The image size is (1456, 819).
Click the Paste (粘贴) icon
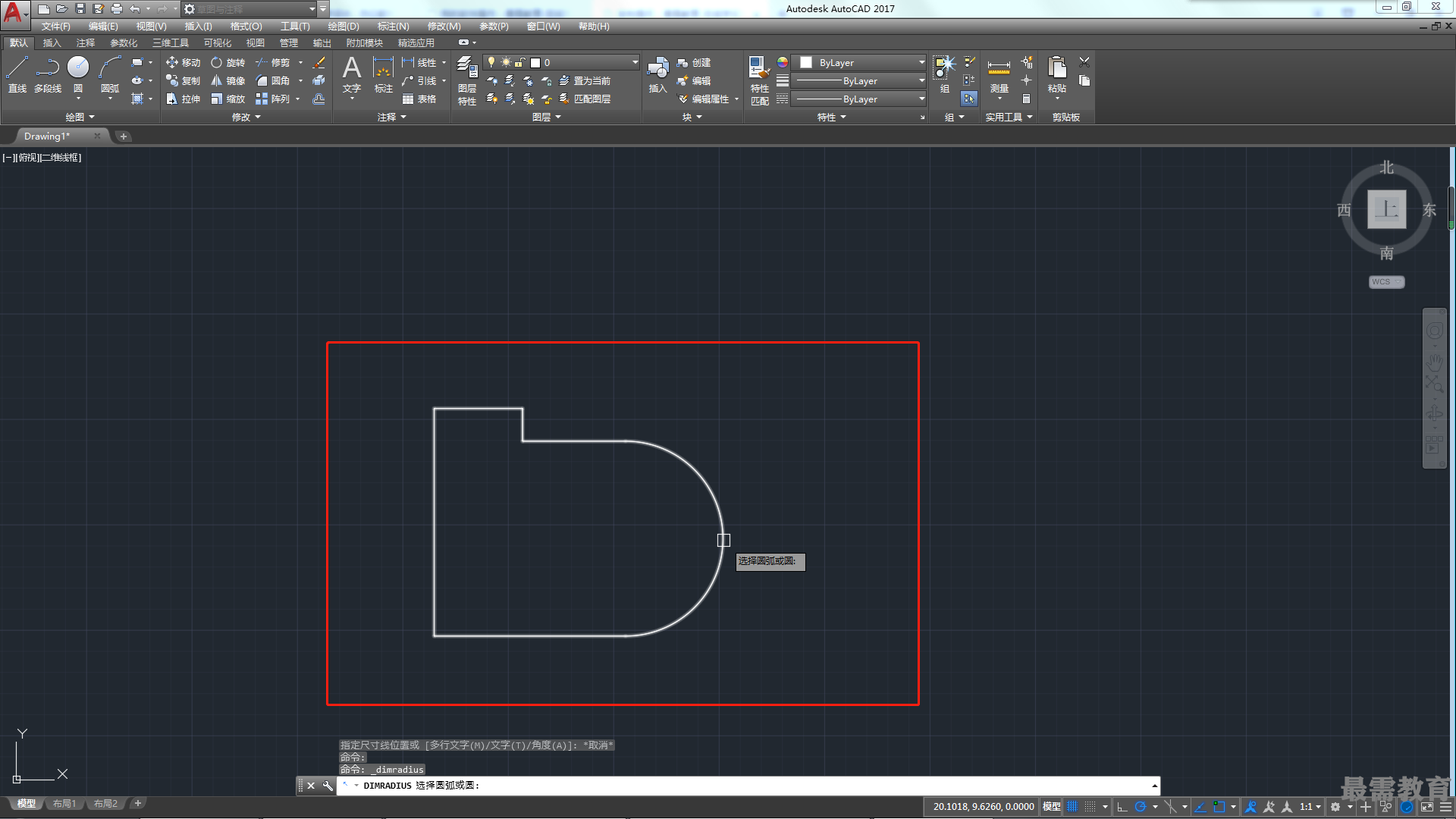[x=1057, y=74]
